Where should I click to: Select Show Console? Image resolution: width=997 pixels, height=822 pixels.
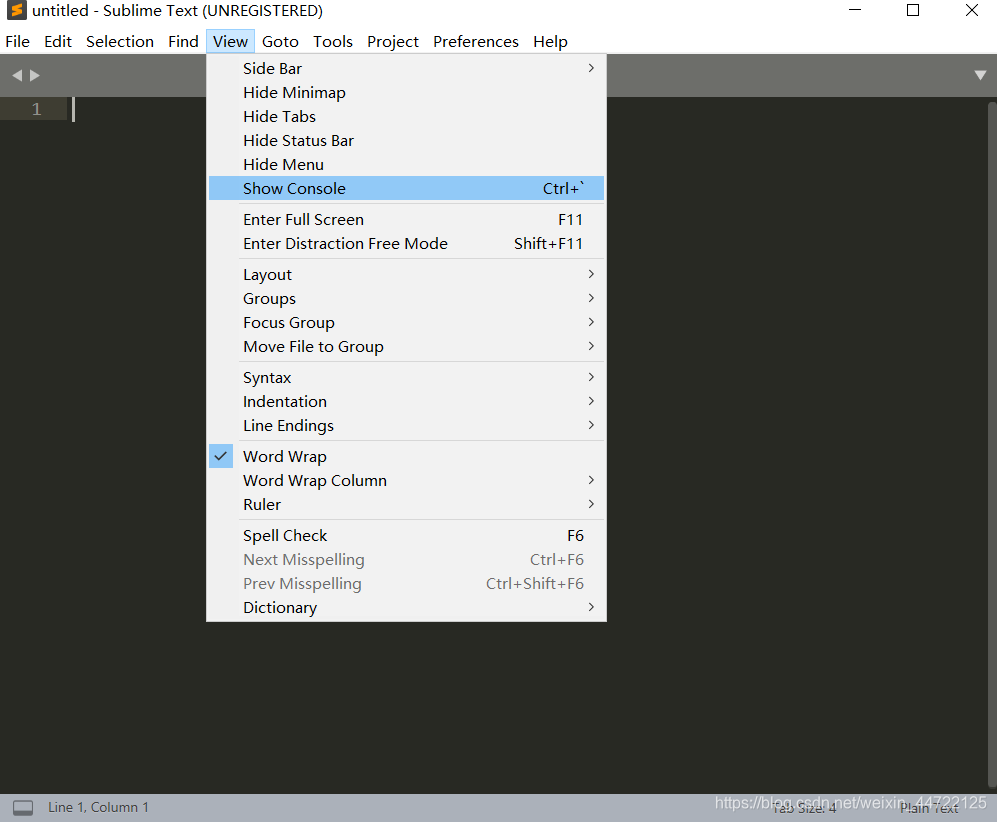click(406, 188)
